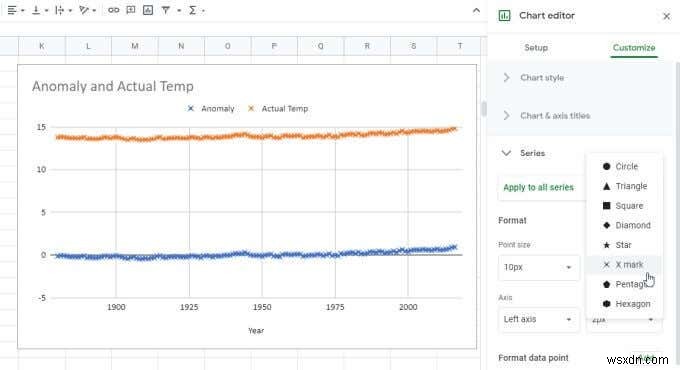
Task: Open the Left axis dropdown
Action: pyautogui.click(x=538, y=319)
